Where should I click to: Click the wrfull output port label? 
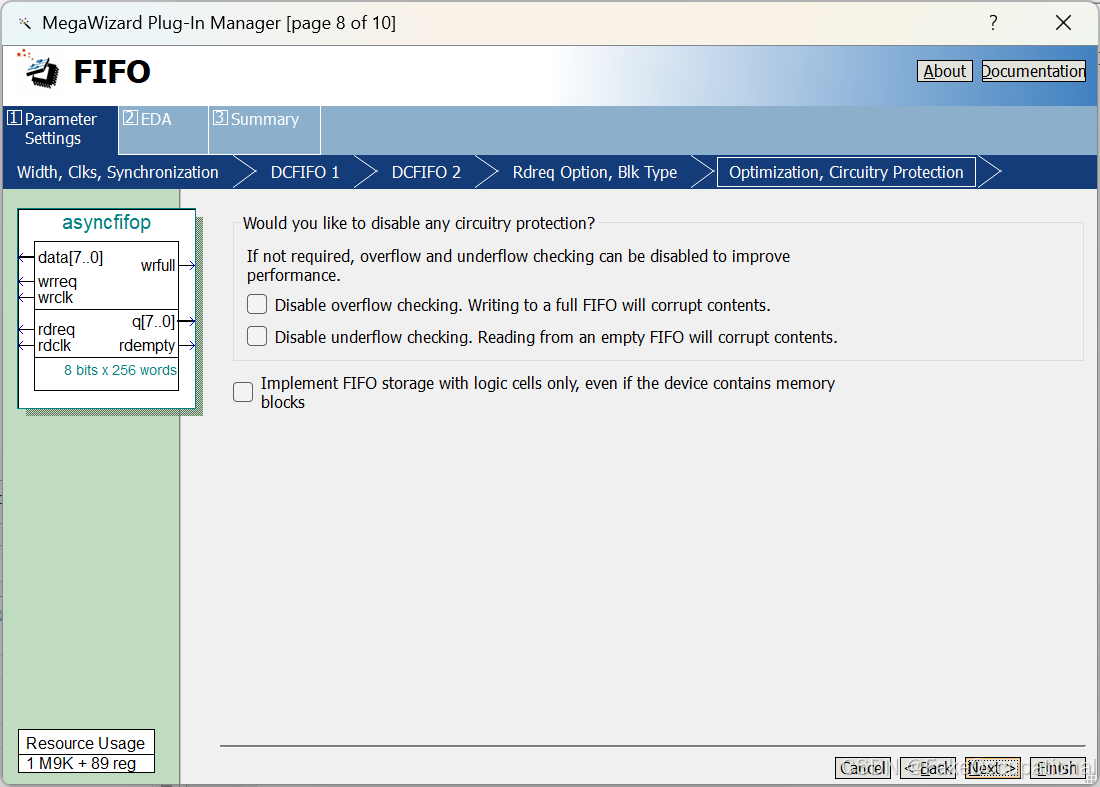(158, 265)
